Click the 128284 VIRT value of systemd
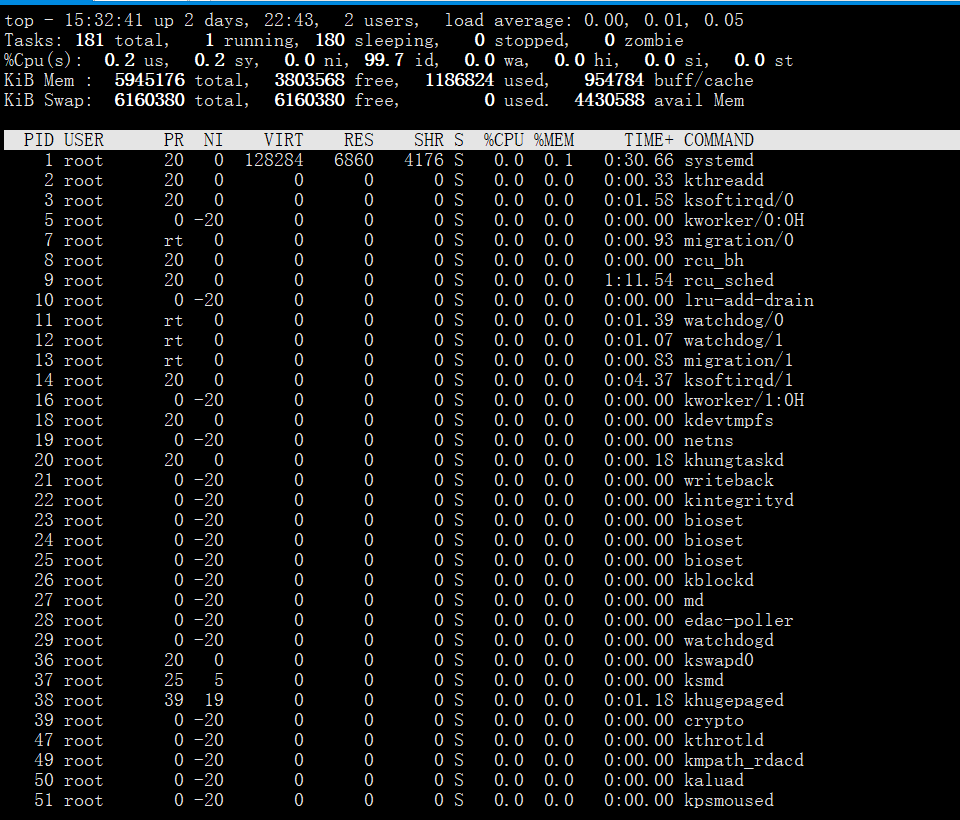Viewport: 960px width, 820px height. (274, 160)
